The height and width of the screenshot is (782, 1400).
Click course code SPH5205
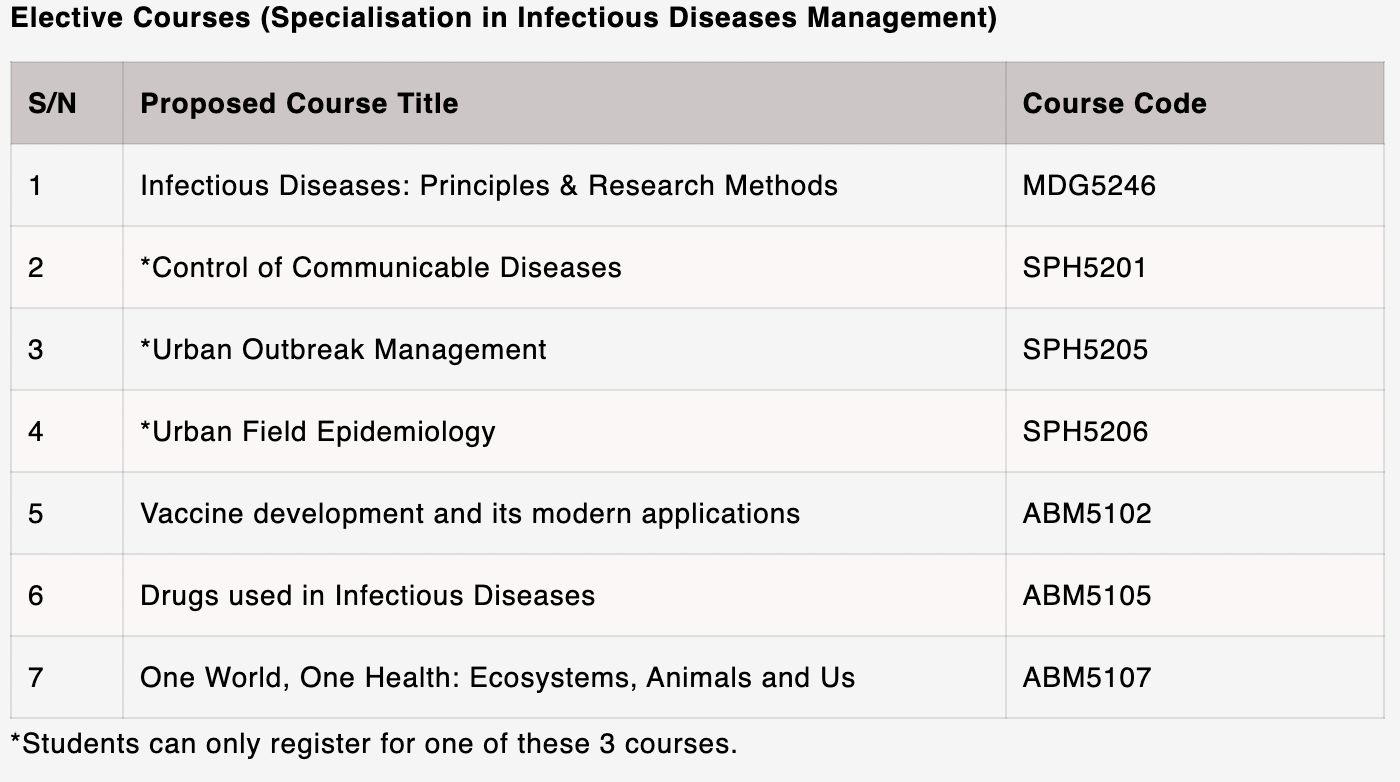(x=1085, y=349)
